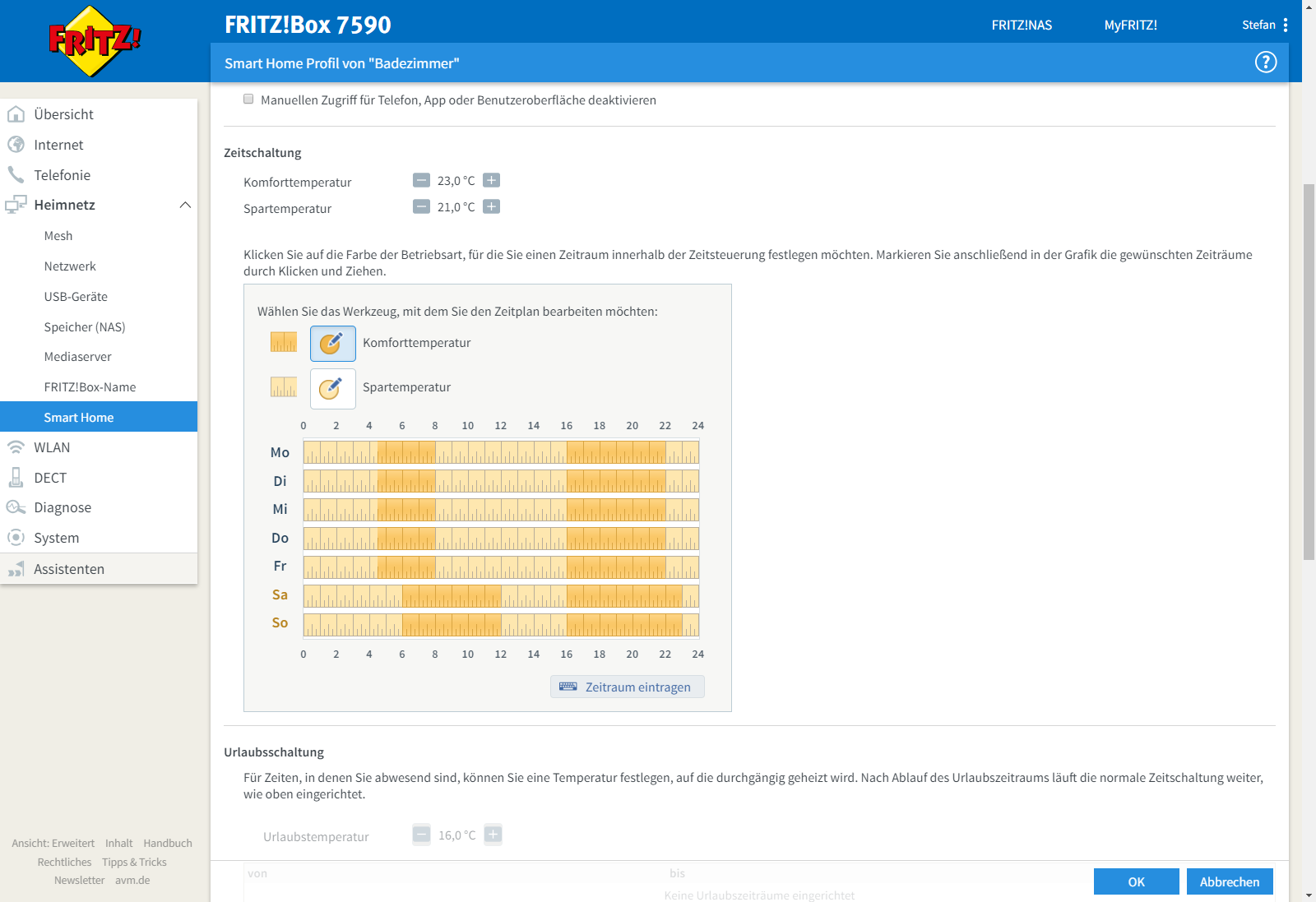
Task: Click the FRITZ! logo
Action: pos(95,41)
